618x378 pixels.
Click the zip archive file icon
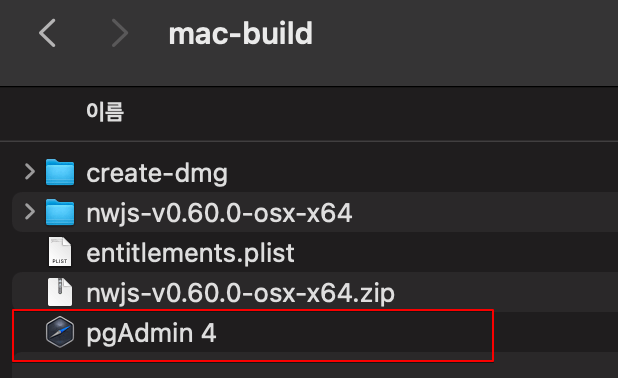pyautogui.click(x=60, y=292)
